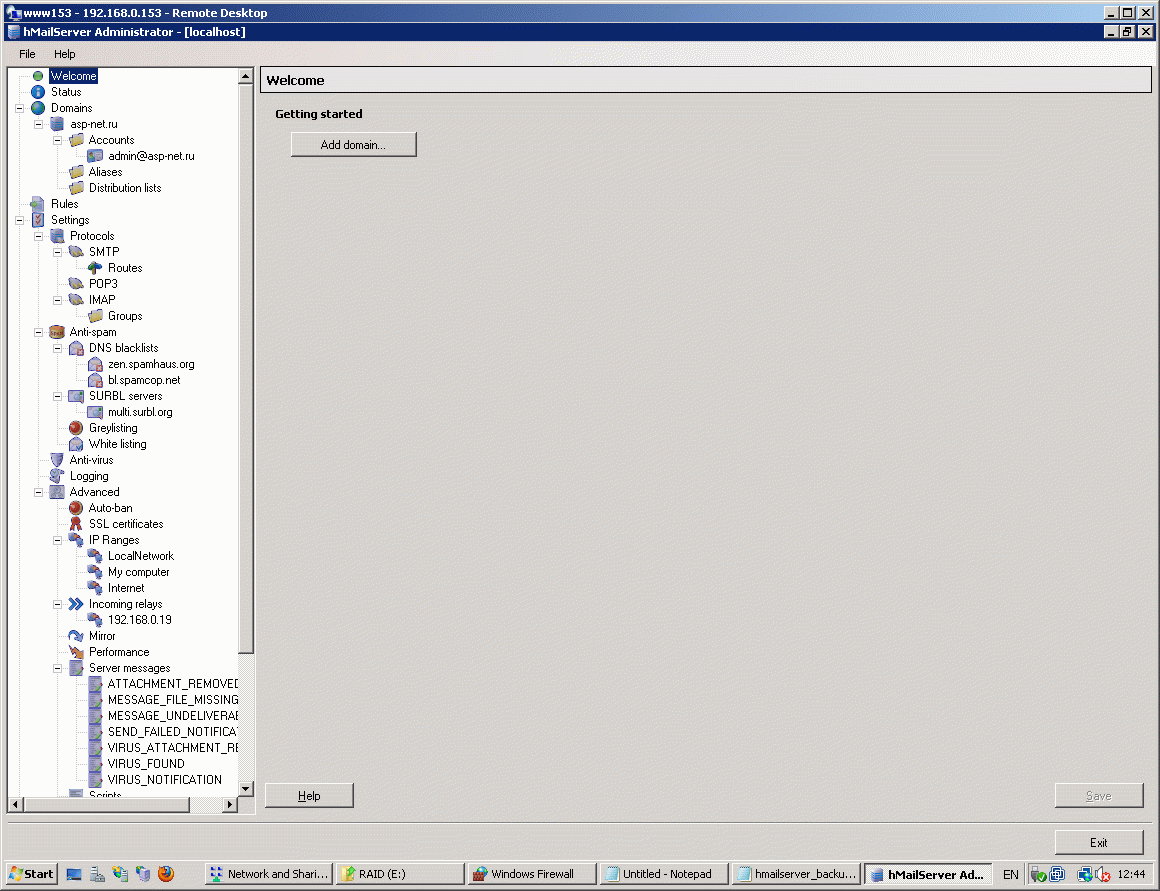Click the tree's scroll down arrow
Screen dimensions: 1160x891
click(246, 788)
